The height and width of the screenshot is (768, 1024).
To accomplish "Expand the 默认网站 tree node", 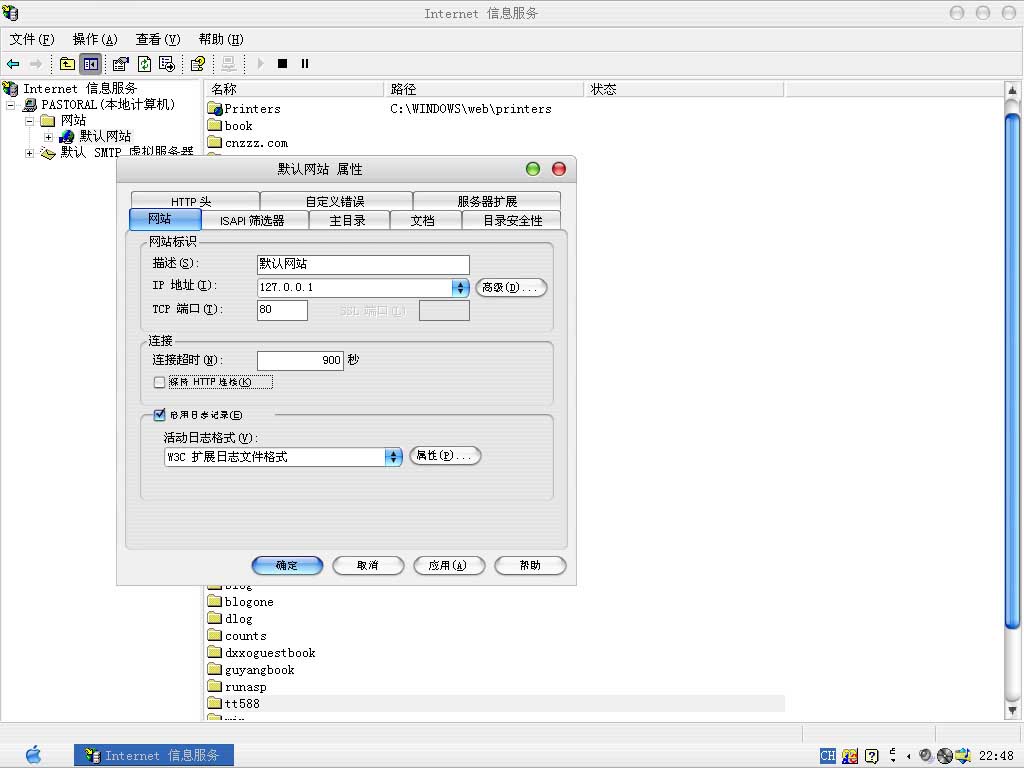I will 48,137.
